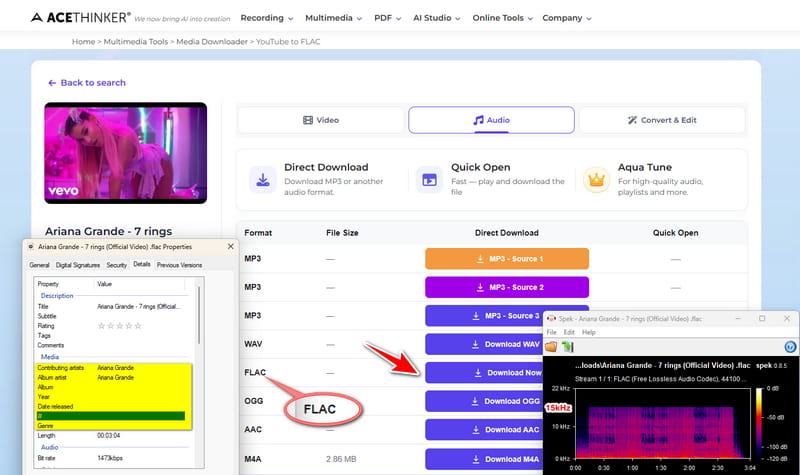Select the Length value 00:03:04
This screenshot has width=800, height=475.
point(108,436)
